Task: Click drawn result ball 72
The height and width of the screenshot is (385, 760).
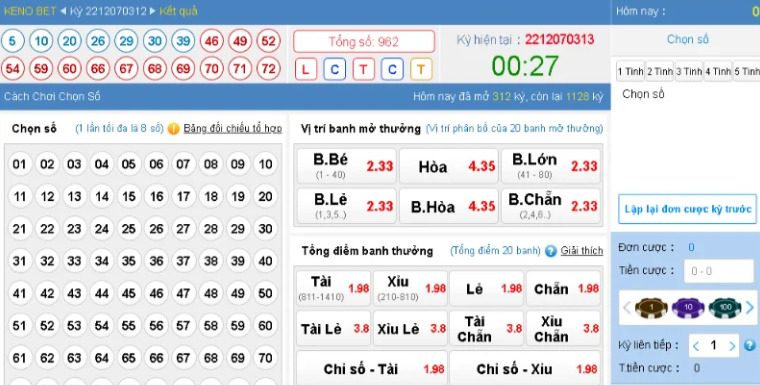Action: pyautogui.click(x=269, y=69)
